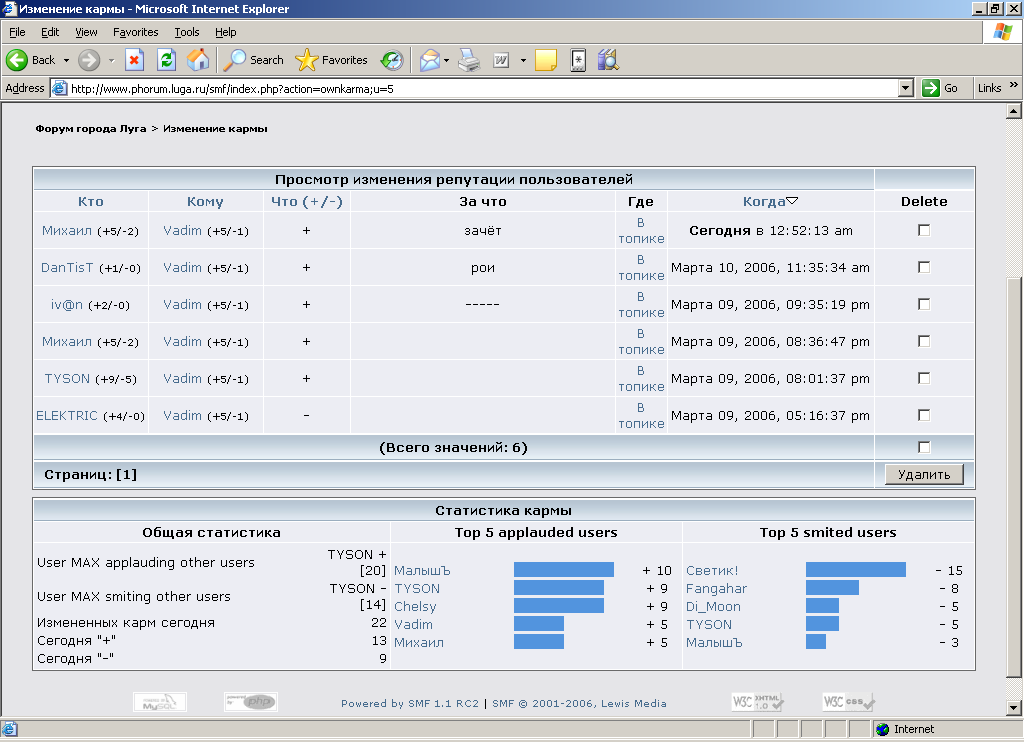Image resolution: width=1024 pixels, height=742 pixels.
Task: Click the Research toolbar icon
Action: click(608, 60)
